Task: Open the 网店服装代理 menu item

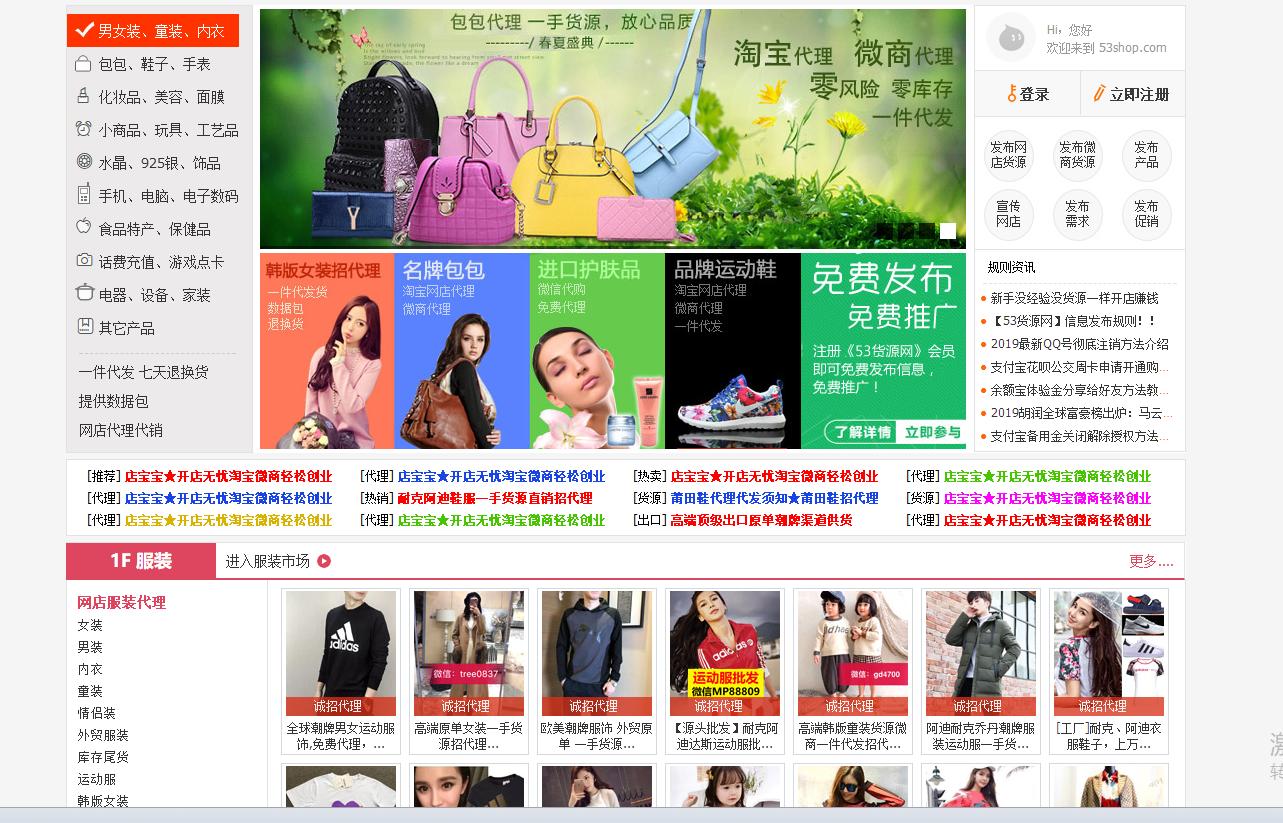Action: [121, 603]
